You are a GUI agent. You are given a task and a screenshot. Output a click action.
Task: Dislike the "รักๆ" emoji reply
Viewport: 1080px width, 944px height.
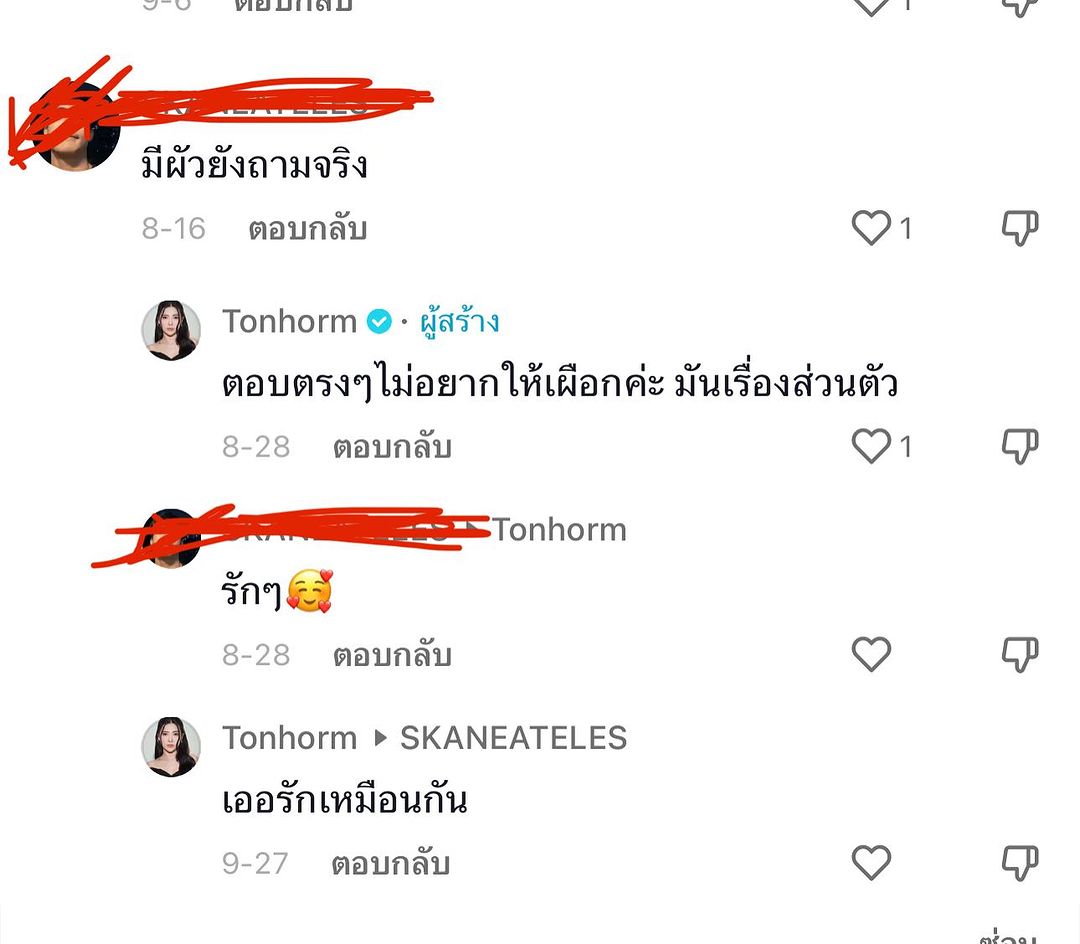click(1020, 655)
